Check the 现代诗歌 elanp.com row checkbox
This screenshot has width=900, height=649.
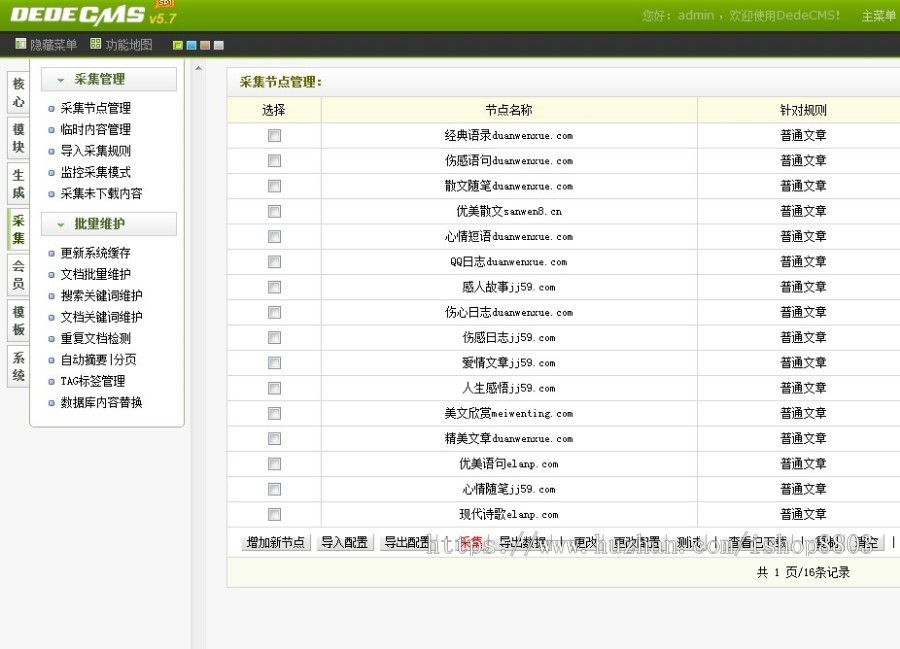(273, 514)
